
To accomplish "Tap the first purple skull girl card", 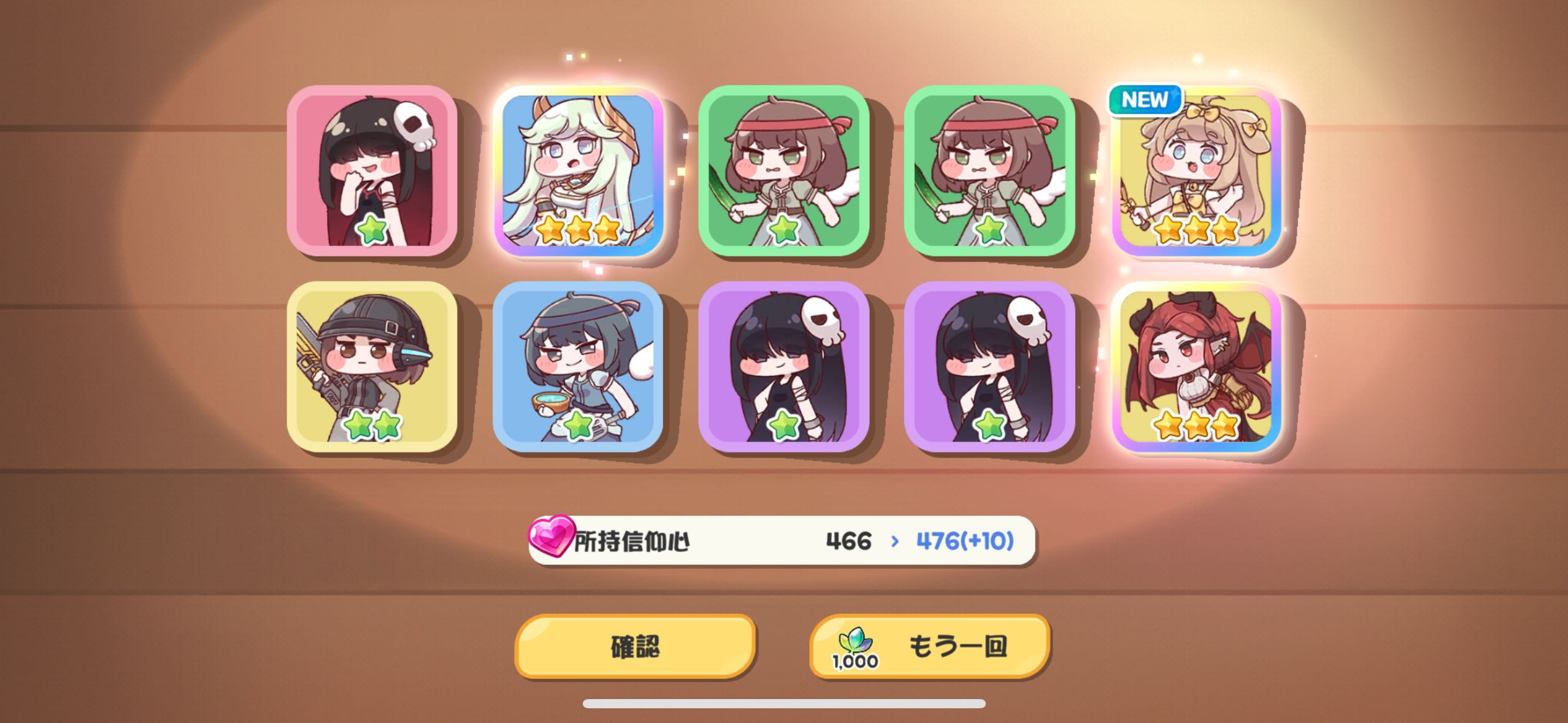I will (783, 367).
